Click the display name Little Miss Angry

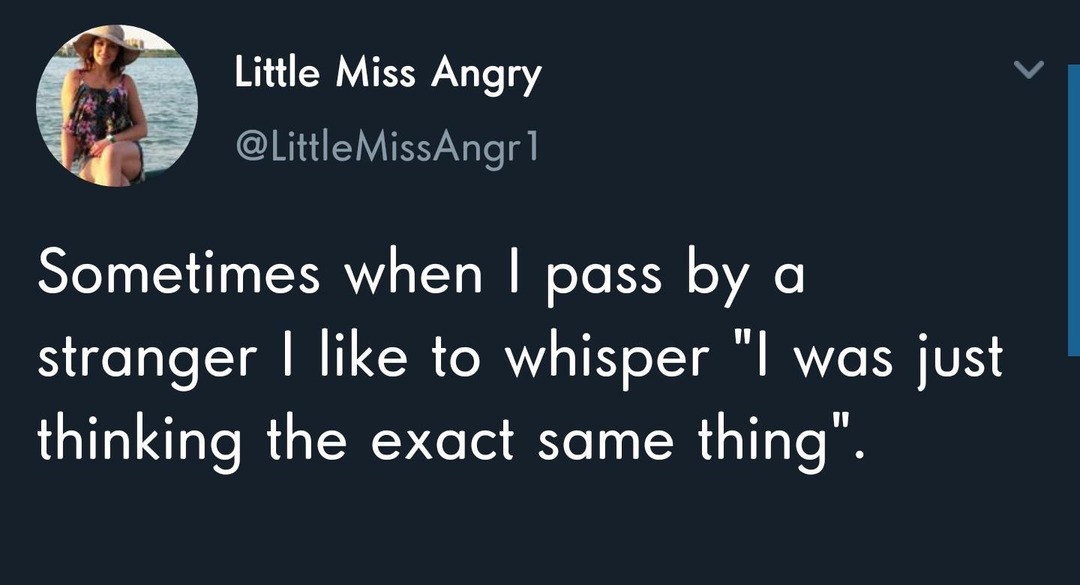tap(388, 71)
